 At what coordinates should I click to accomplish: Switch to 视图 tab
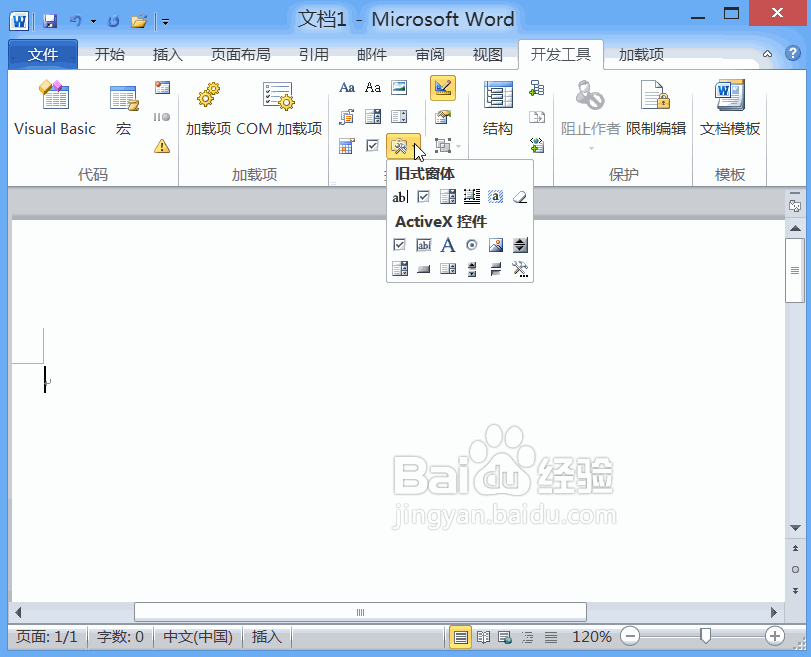tap(488, 54)
